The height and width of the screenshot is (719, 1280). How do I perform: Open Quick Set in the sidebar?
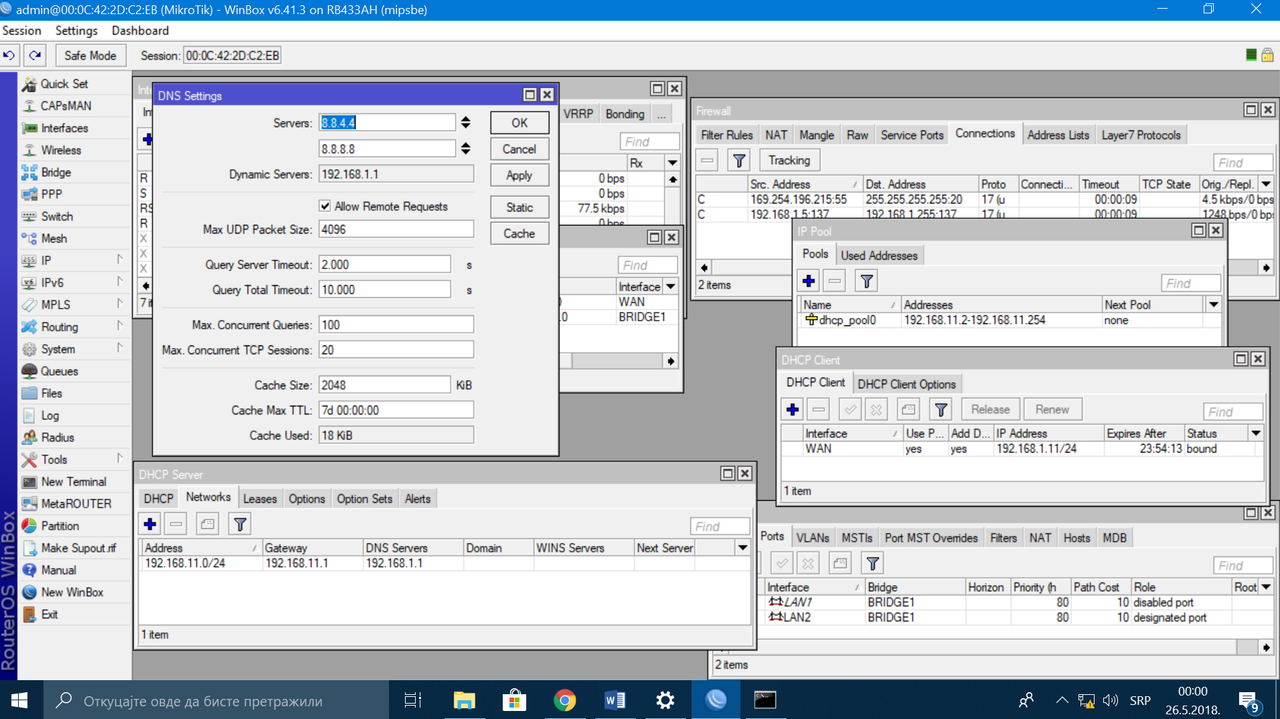64,84
